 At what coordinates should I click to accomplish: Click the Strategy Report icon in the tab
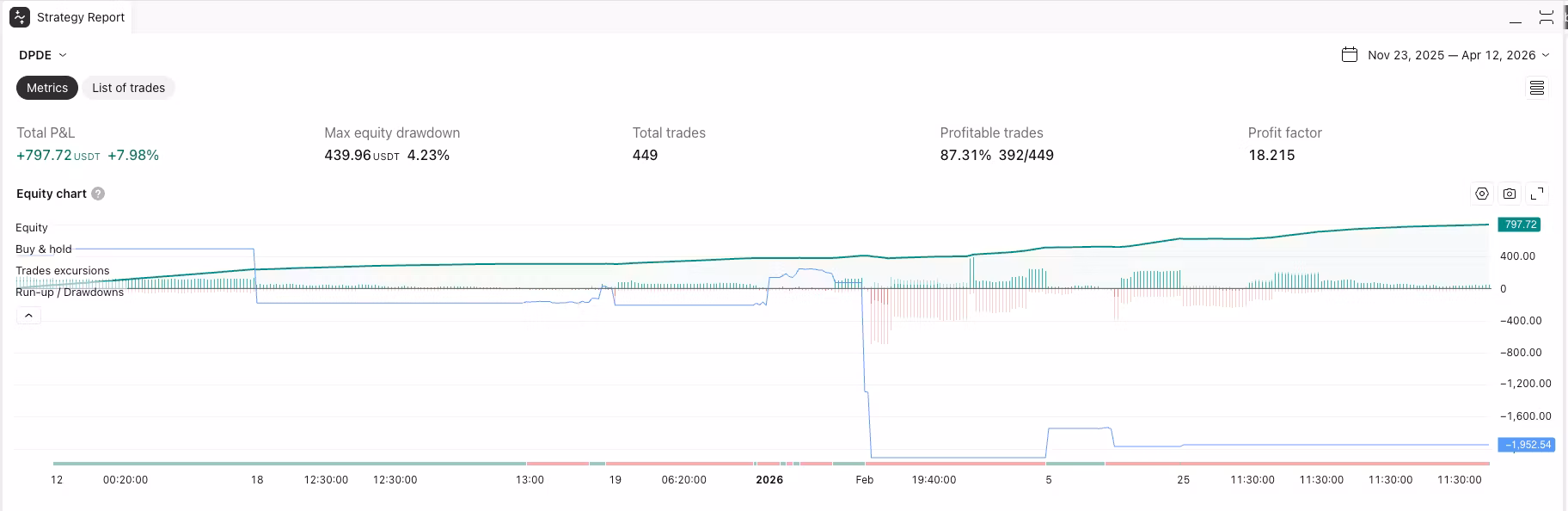pos(20,17)
